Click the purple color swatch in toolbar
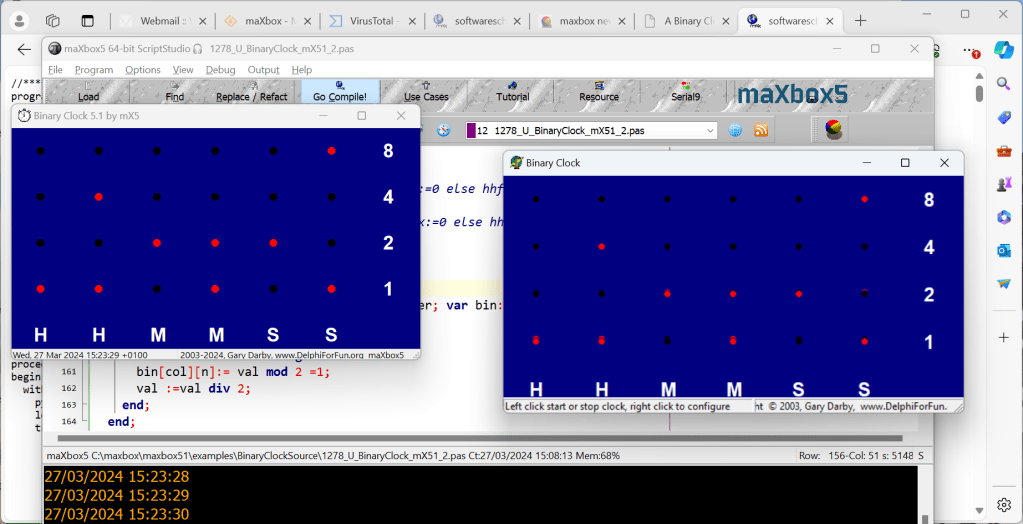This screenshot has height=524, width=1023. coord(471,130)
